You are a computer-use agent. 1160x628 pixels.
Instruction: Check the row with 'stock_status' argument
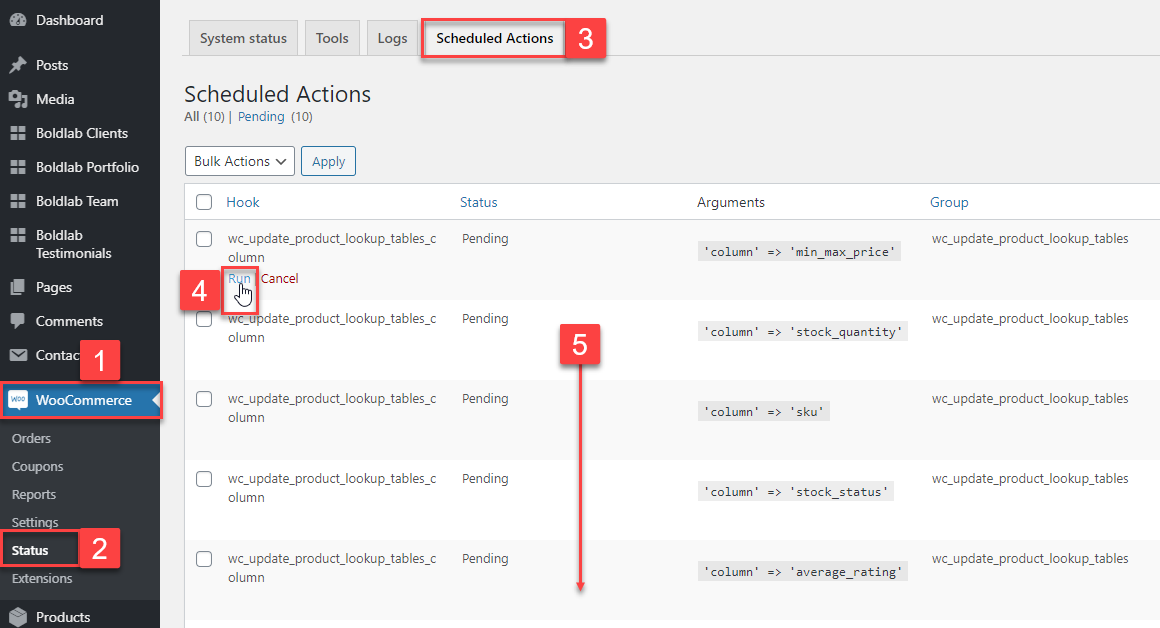[x=204, y=479]
